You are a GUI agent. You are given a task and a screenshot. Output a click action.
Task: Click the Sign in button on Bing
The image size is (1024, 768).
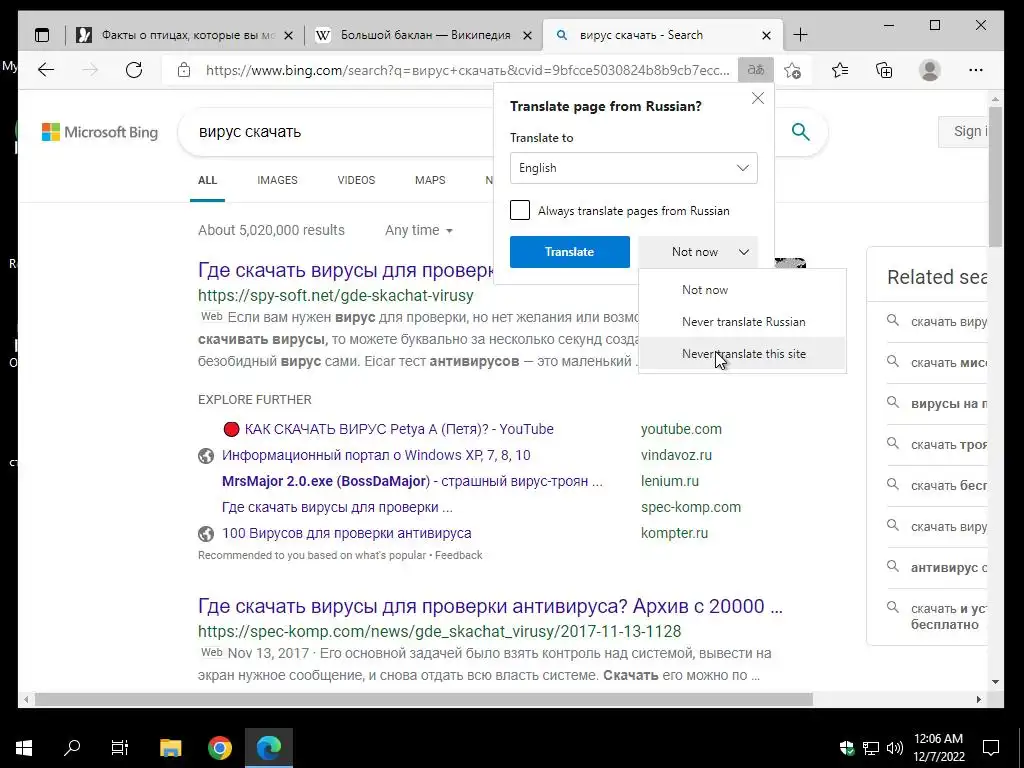[965, 131]
